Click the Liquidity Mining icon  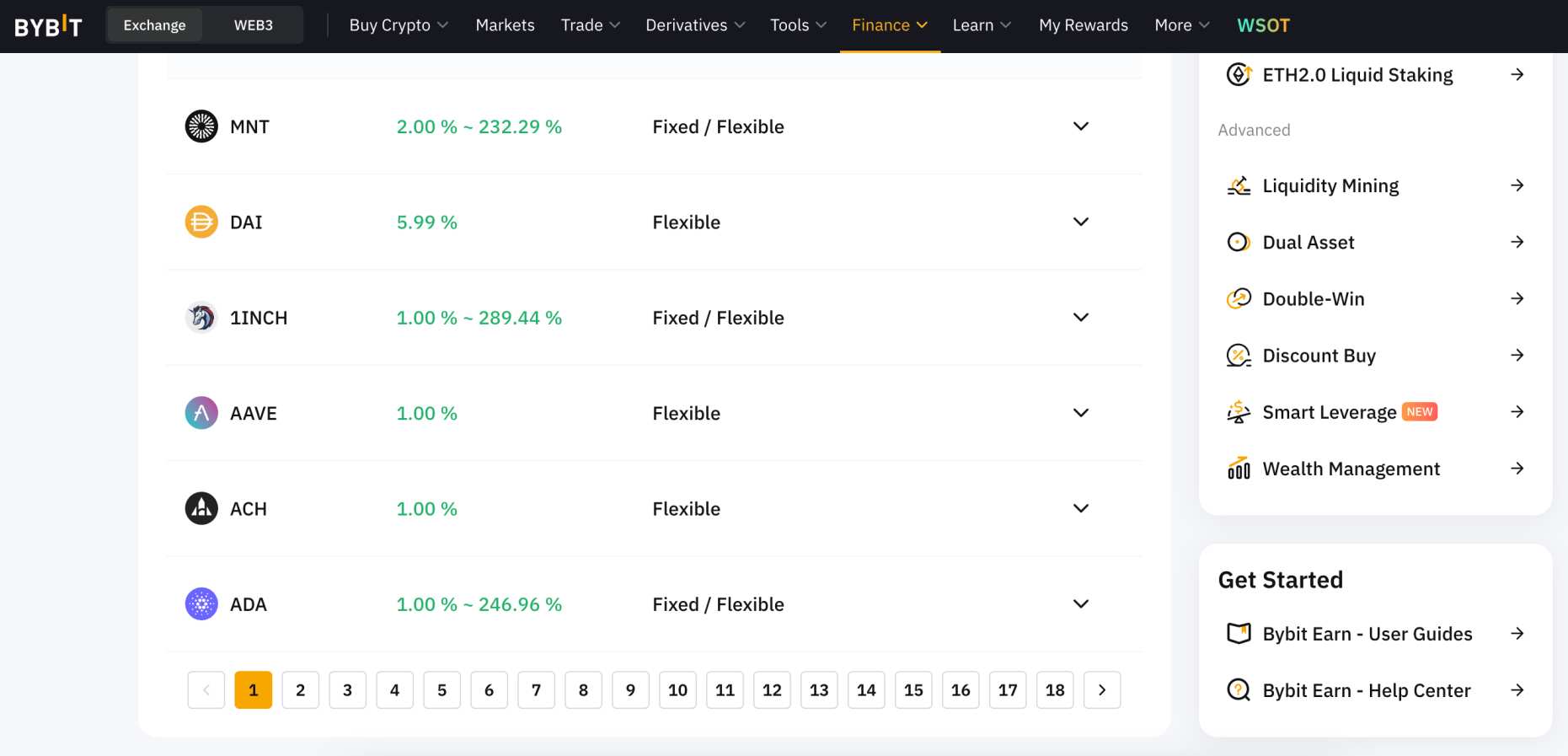pos(1239,185)
